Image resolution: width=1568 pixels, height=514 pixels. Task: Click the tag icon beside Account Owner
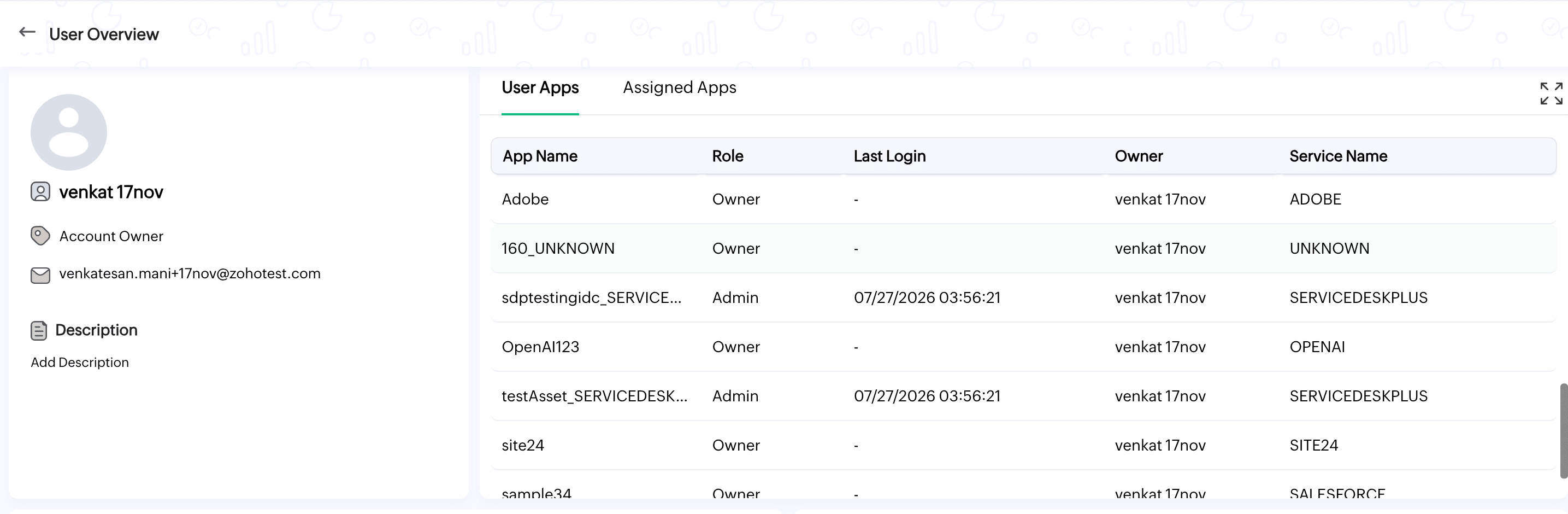40,236
